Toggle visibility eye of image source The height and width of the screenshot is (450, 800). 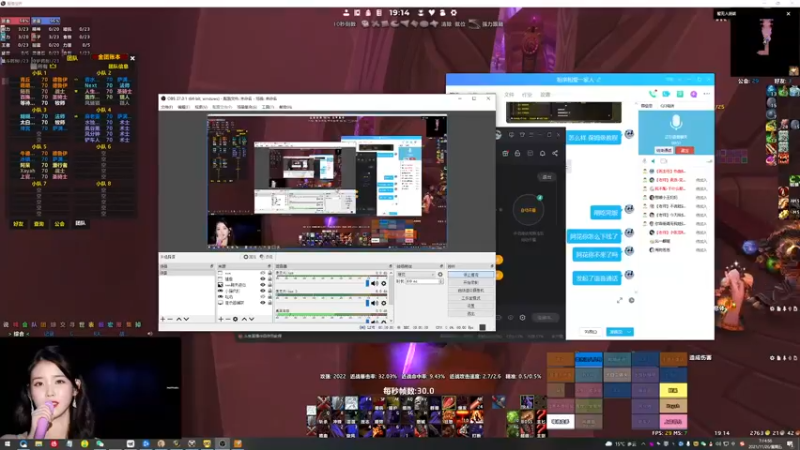[263, 285]
